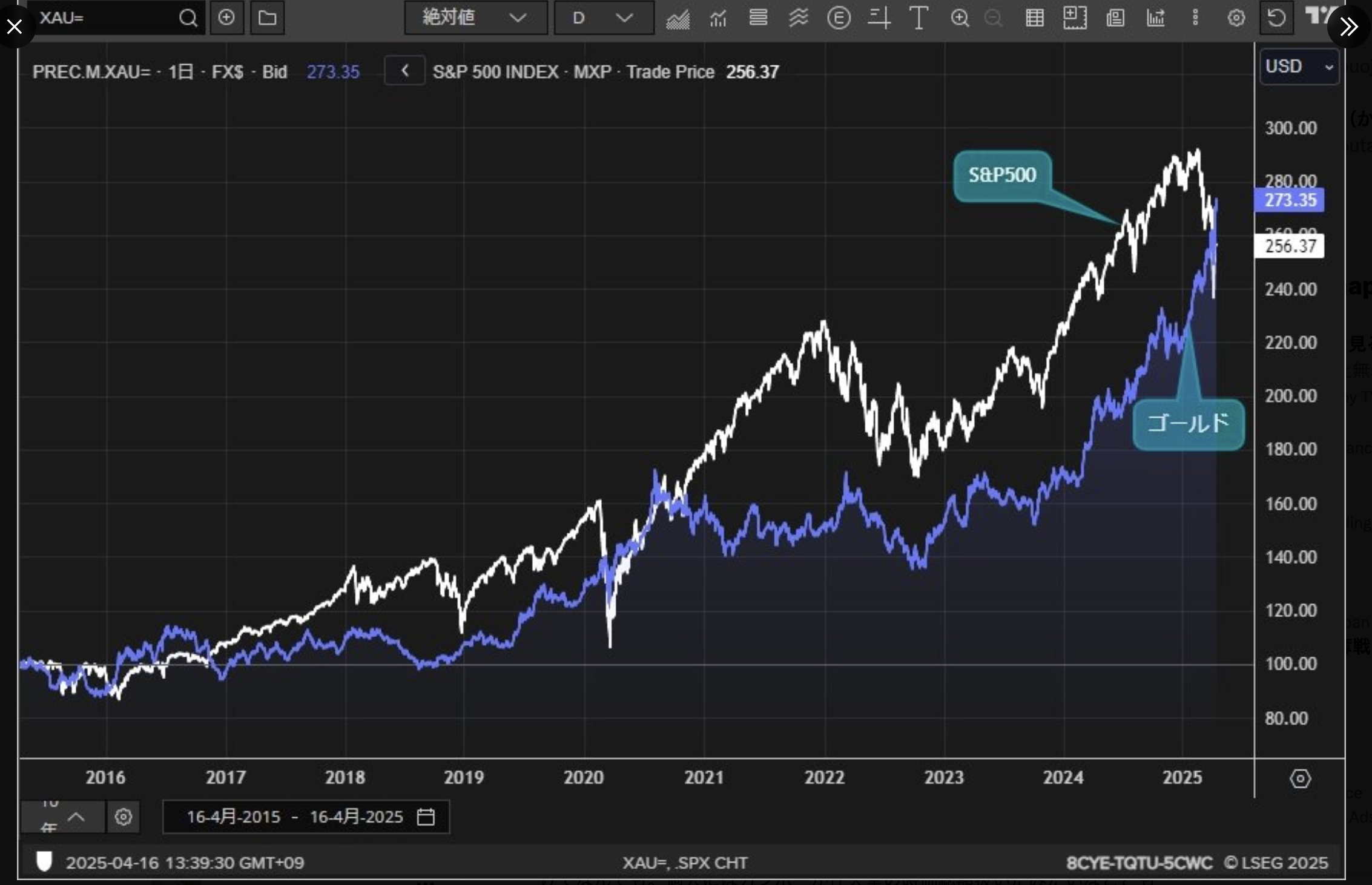1372x885 pixels.
Task: Click the 2025 label on time axis
Action: coord(1182,778)
